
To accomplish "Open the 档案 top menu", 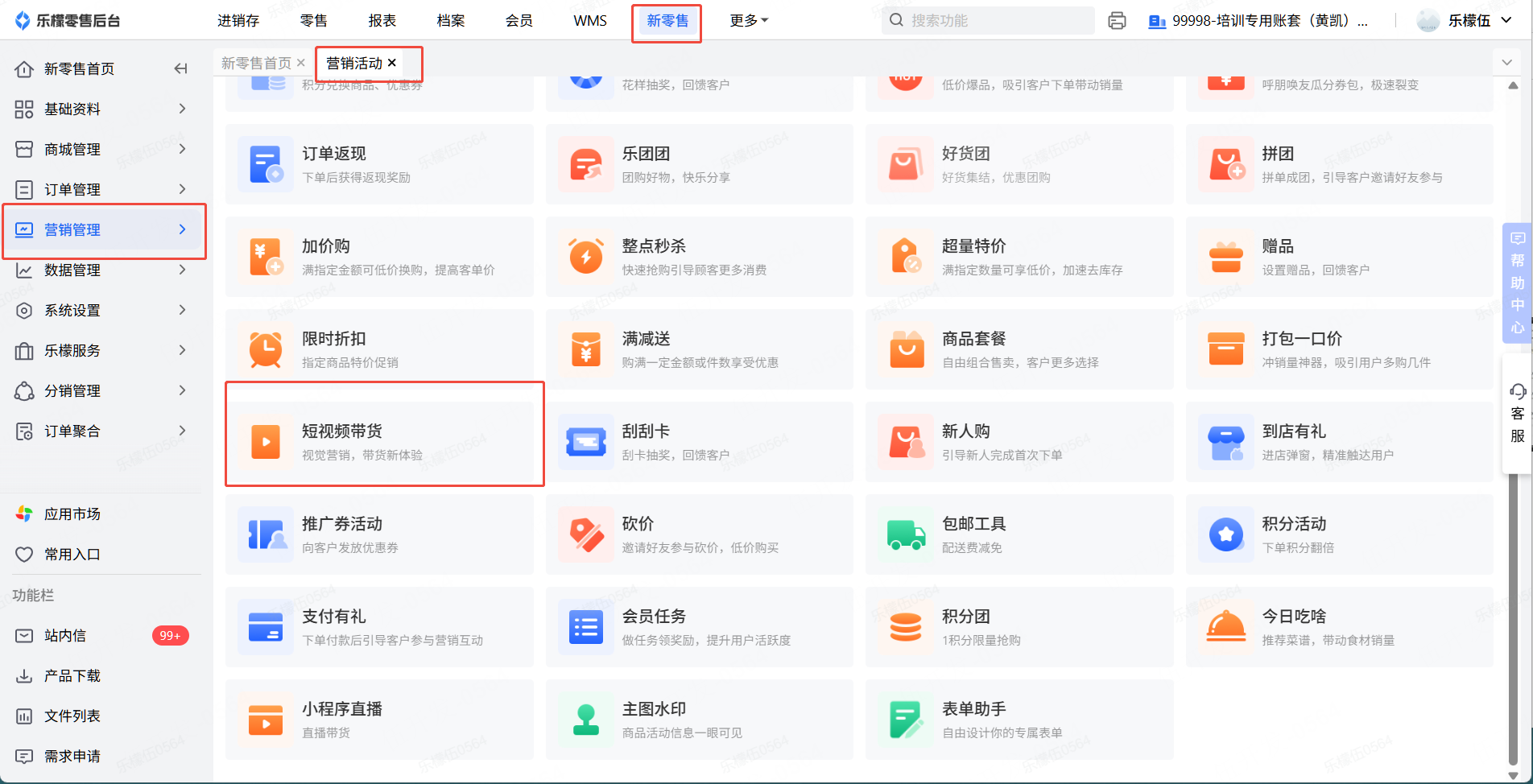I will (x=451, y=21).
